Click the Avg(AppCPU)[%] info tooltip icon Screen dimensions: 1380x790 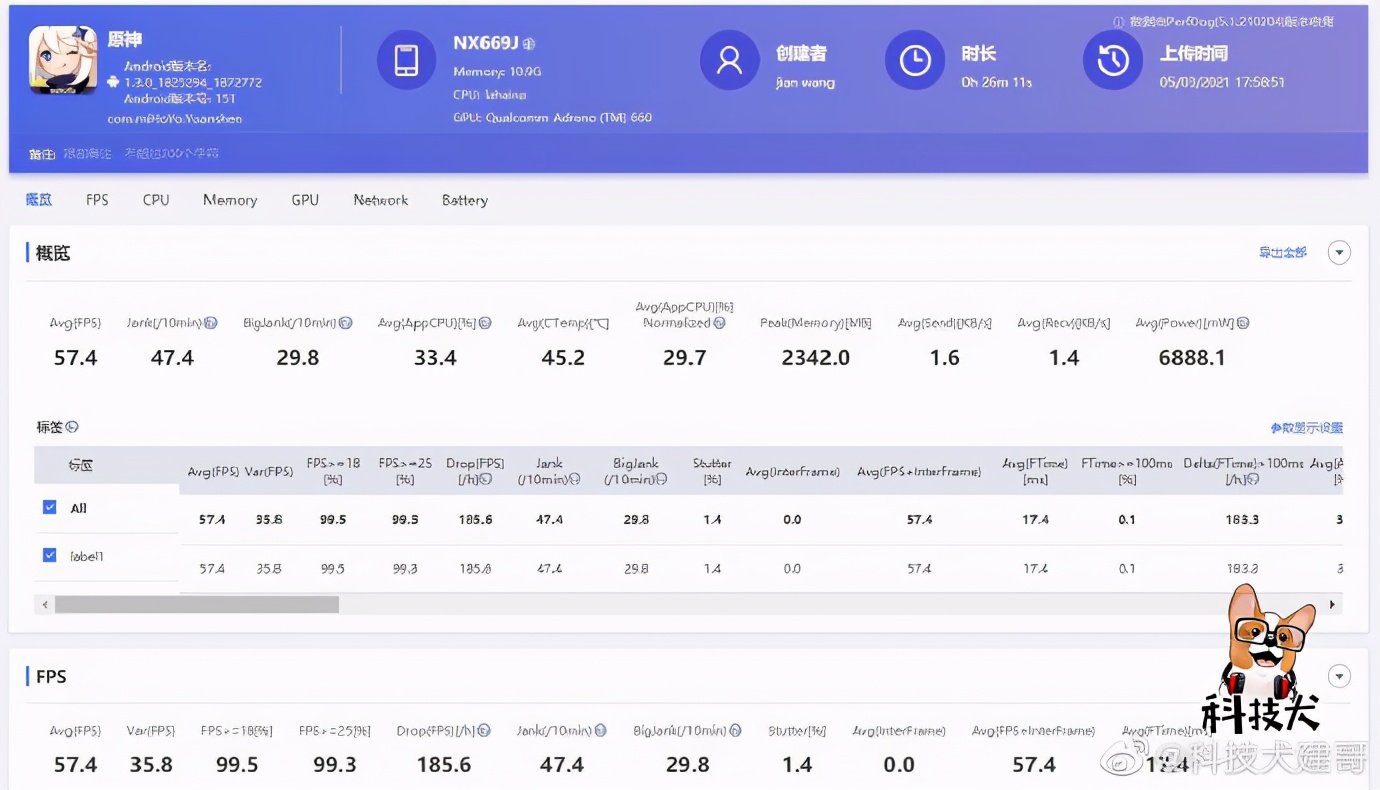pyautogui.click(x=485, y=322)
